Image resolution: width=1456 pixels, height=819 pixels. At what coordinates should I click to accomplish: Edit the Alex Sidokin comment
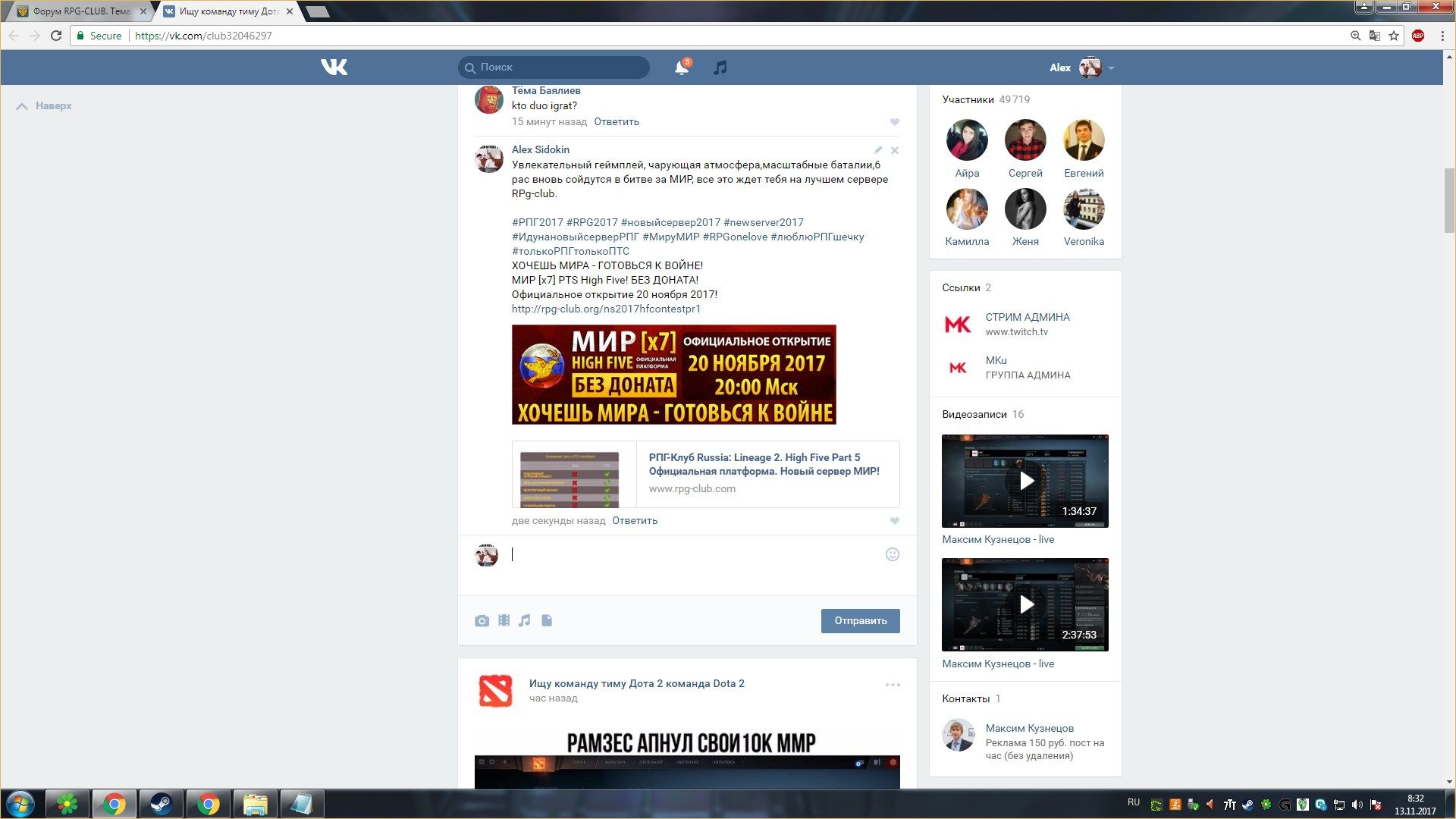point(877,150)
